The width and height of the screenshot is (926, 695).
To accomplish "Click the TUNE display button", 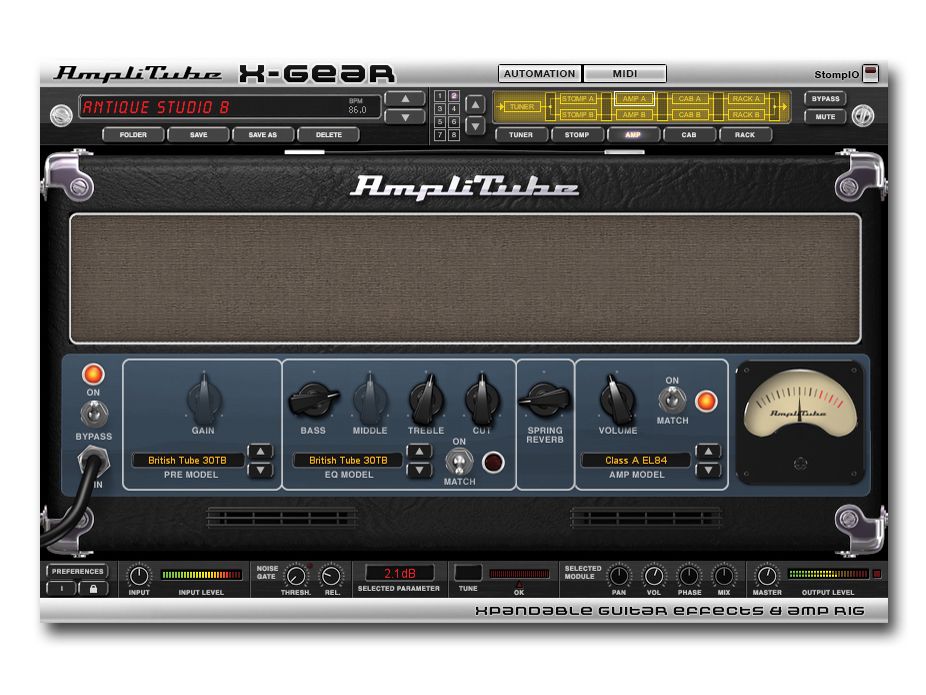I will (468, 573).
